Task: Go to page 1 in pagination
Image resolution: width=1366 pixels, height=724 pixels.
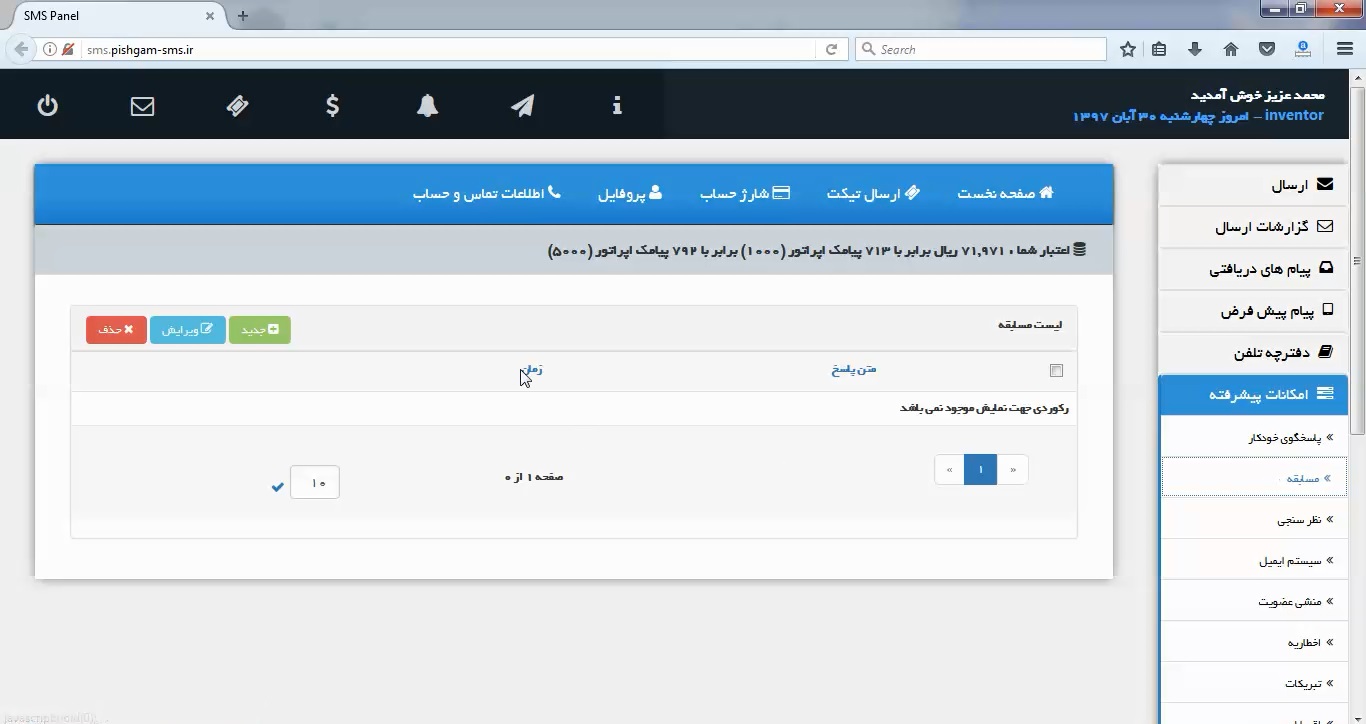Action: (981, 470)
